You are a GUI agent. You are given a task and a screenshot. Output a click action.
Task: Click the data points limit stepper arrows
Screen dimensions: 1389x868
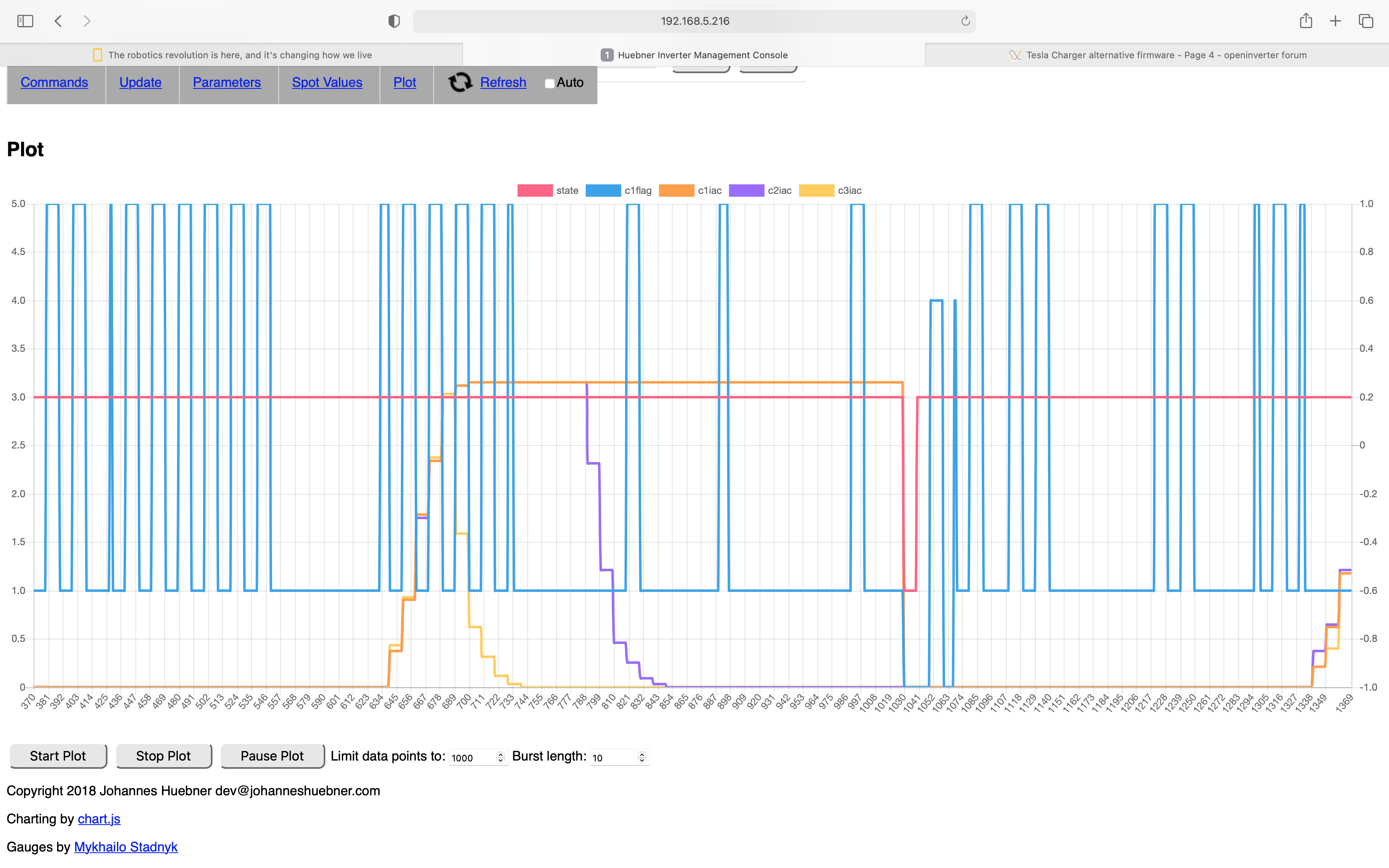501,757
